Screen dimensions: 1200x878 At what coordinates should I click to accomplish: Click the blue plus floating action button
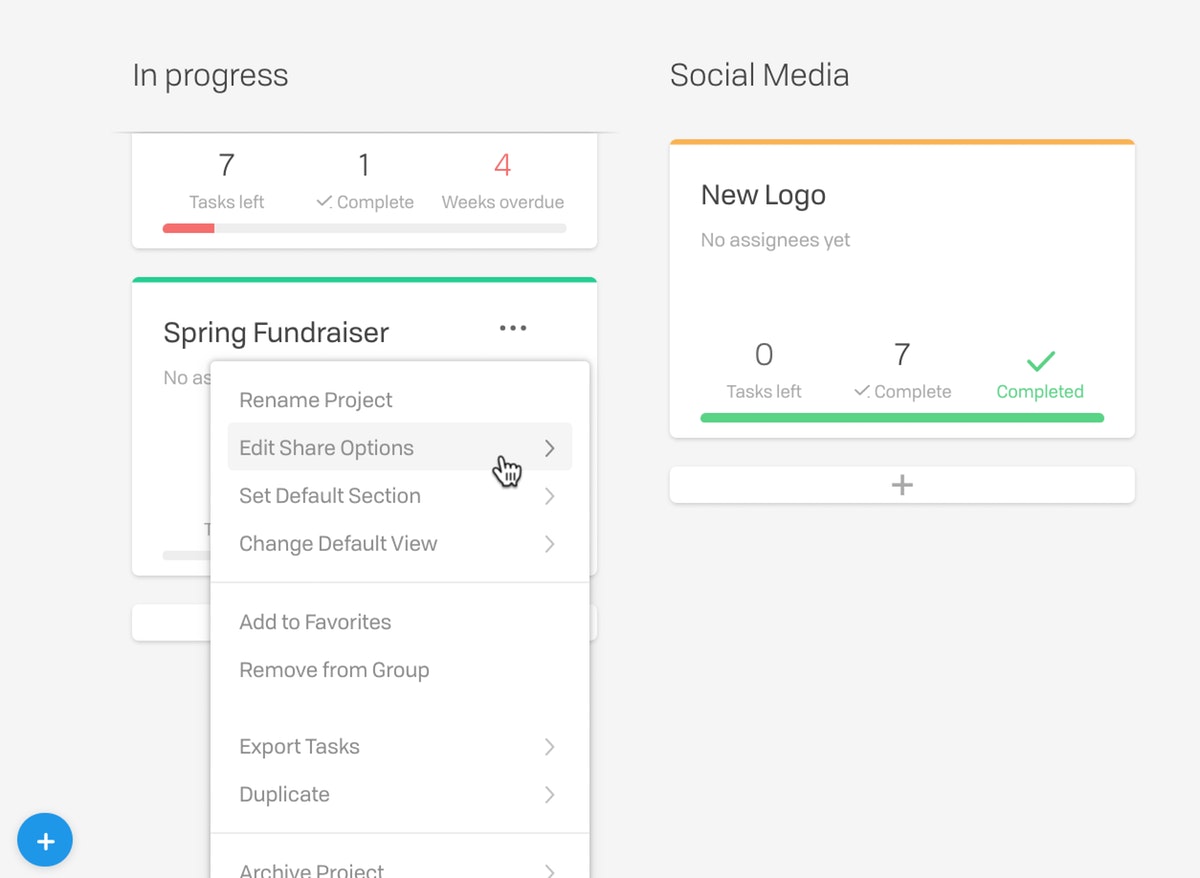(45, 840)
